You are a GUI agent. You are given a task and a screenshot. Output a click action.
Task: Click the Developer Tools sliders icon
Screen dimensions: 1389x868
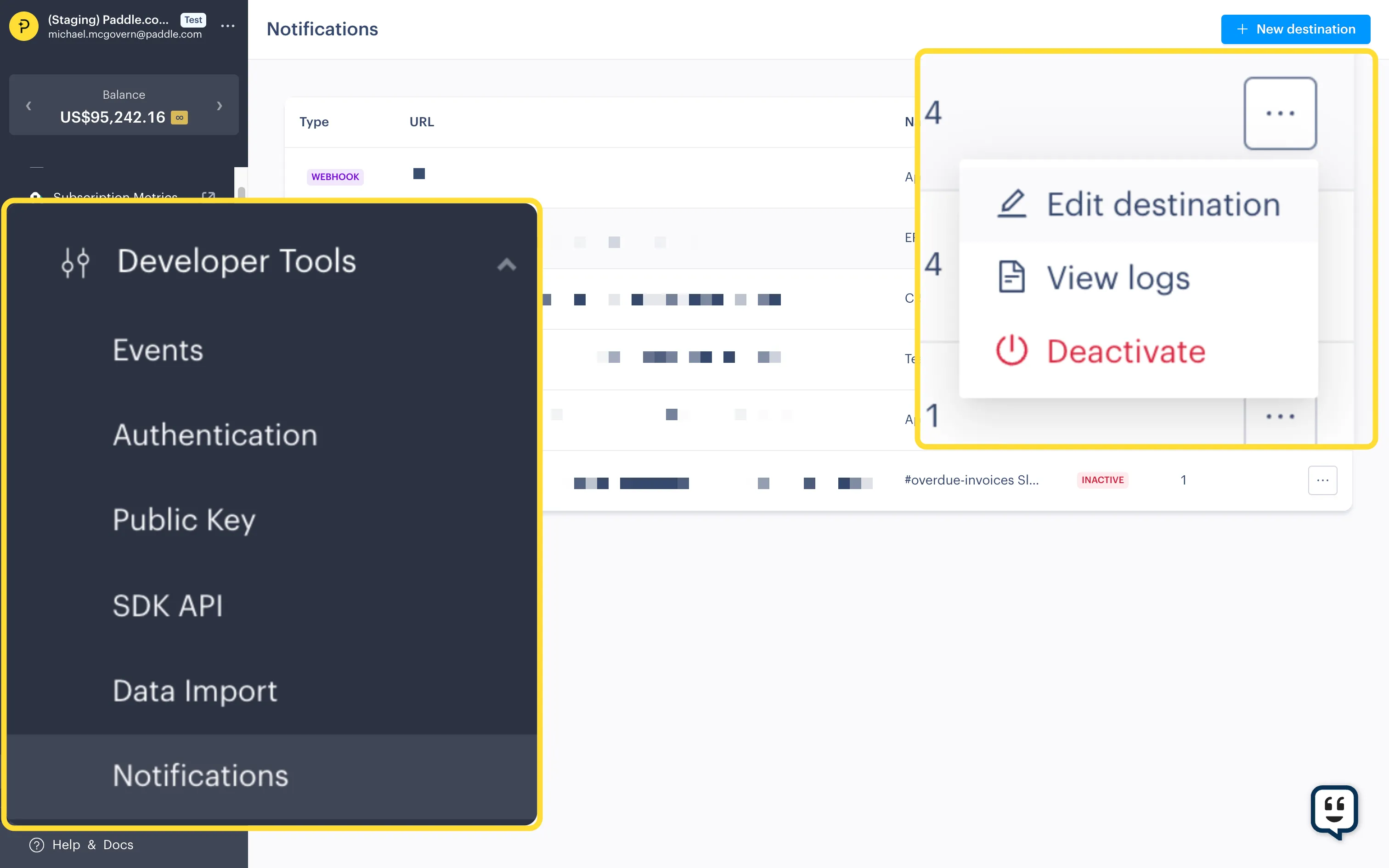point(75,262)
